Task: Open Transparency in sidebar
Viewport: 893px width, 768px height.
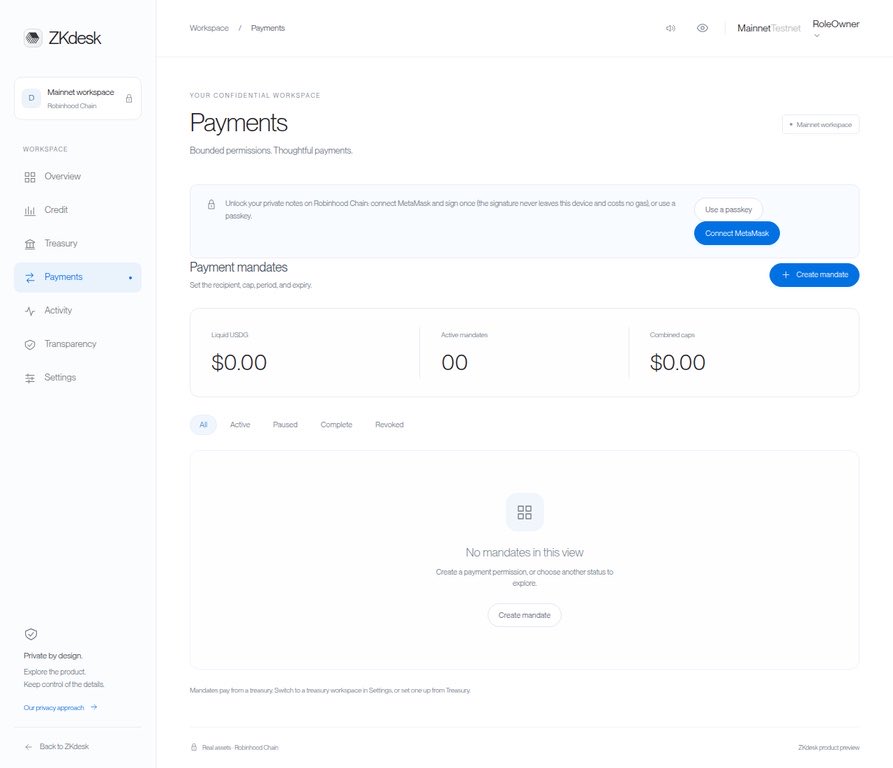Action: (x=78, y=344)
